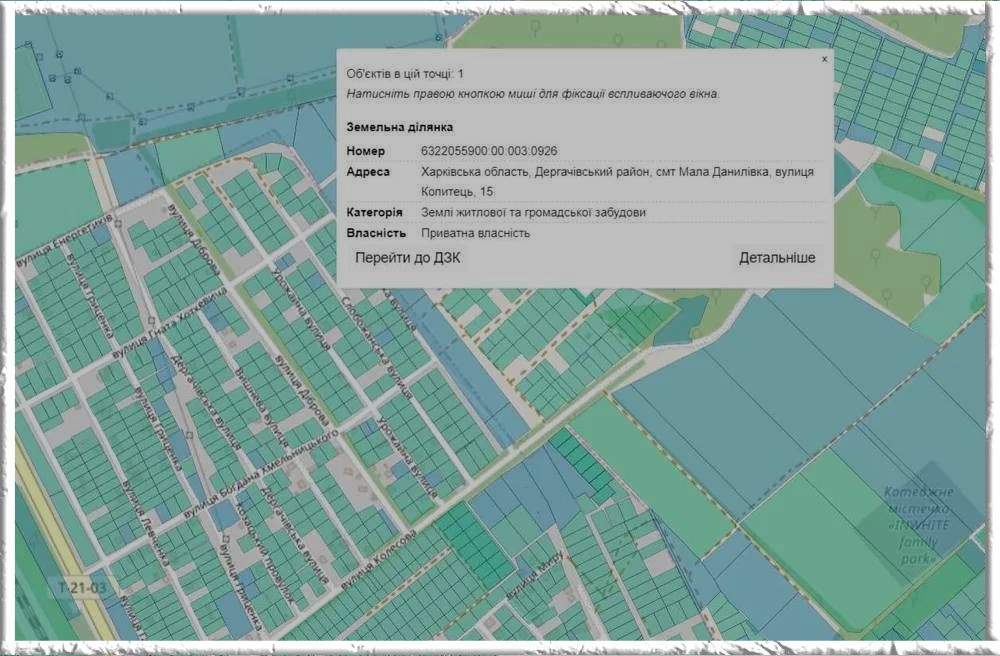Image resolution: width=1000 pixels, height=656 pixels.
Task: Click the 'Котеджне містечко INWHITE family park' label
Action: [x=918, y=525]
